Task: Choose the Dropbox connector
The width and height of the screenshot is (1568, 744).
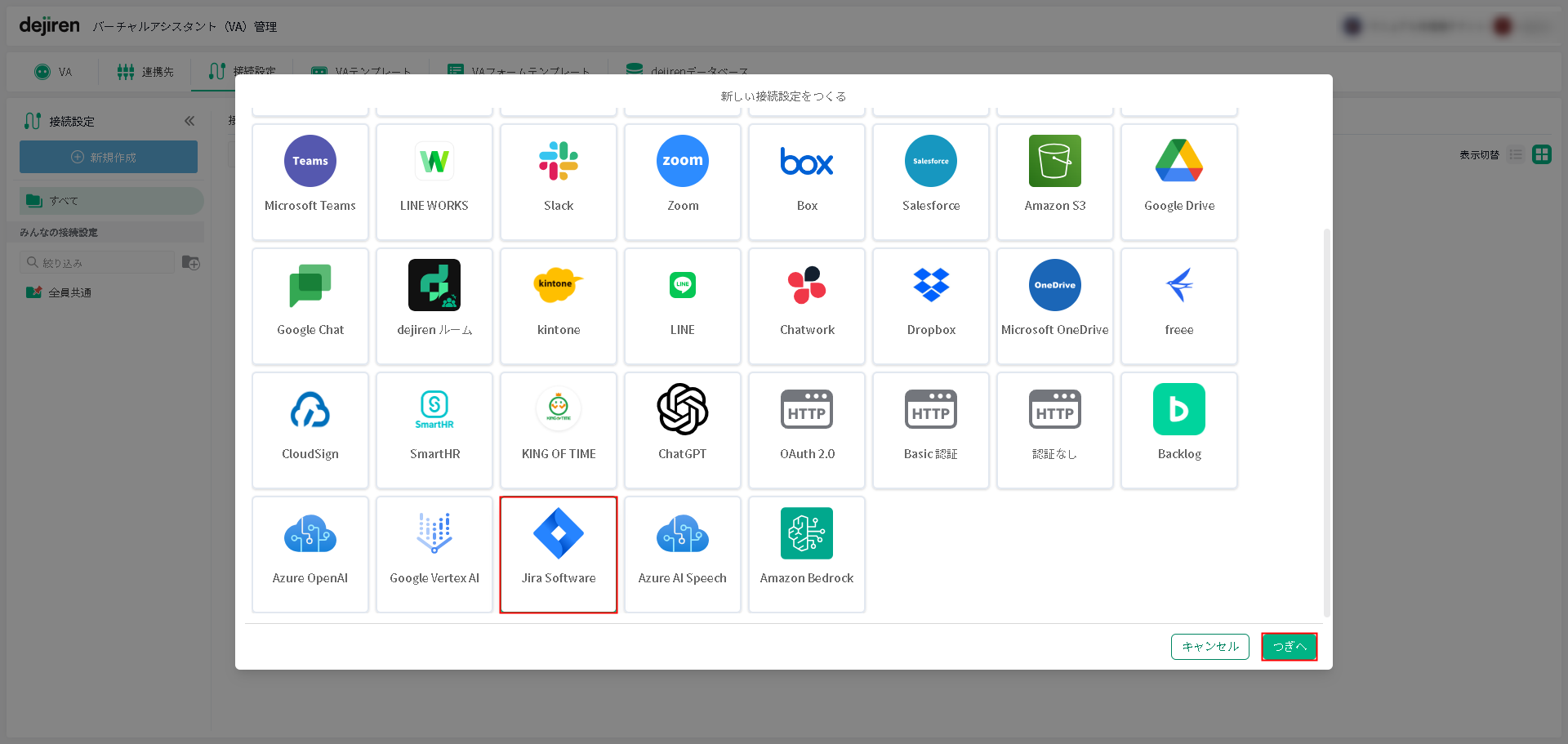Action: [931, 306]
